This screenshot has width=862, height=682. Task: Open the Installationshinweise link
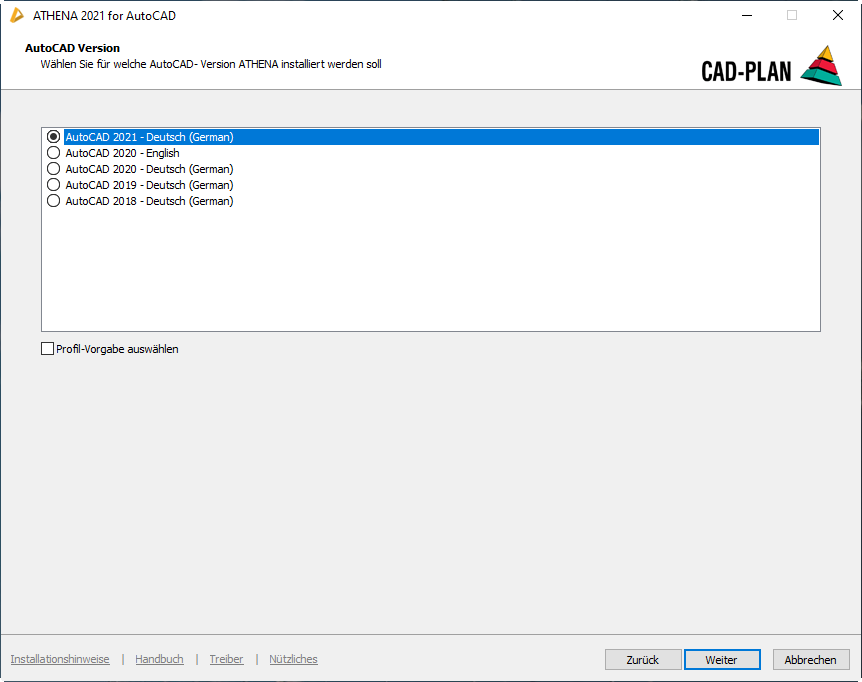(x=60, y=659)
